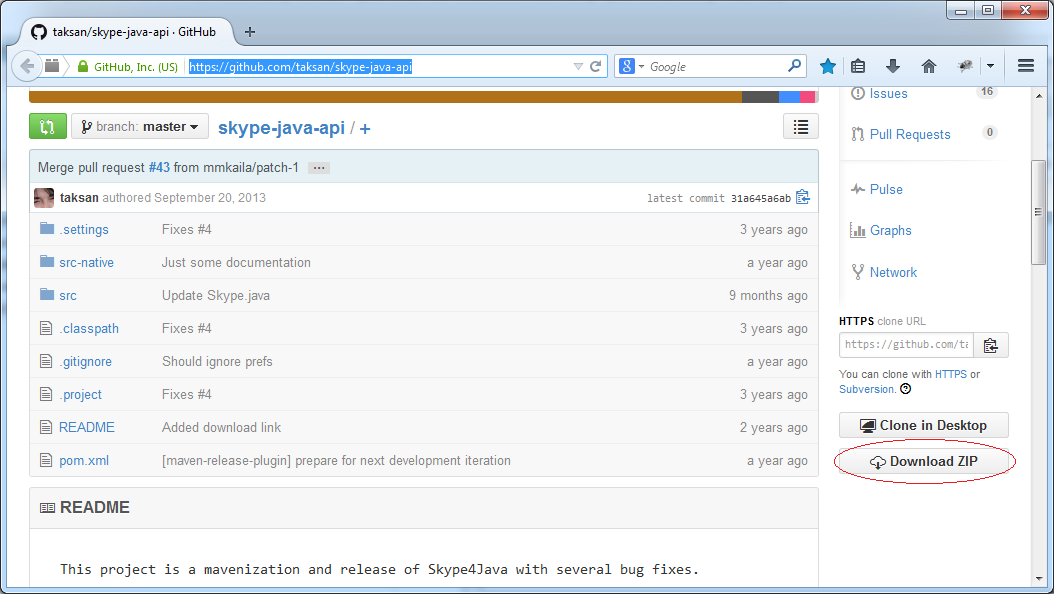Viewport: 1054px width, 594px height.
Task: Click the src-native folder icon
Action: coord(46,261)
